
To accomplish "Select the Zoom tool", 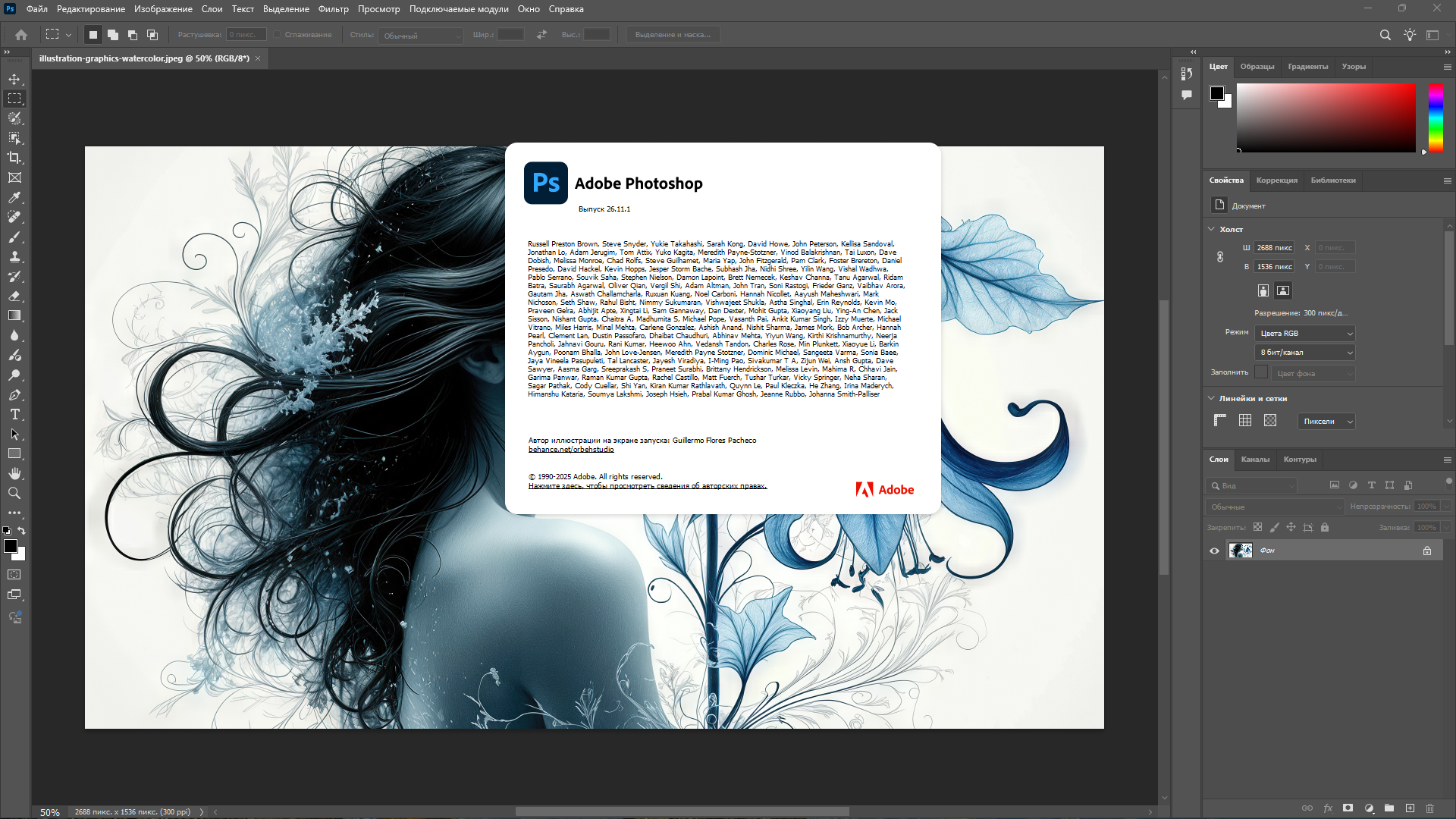I will [14, 493].
